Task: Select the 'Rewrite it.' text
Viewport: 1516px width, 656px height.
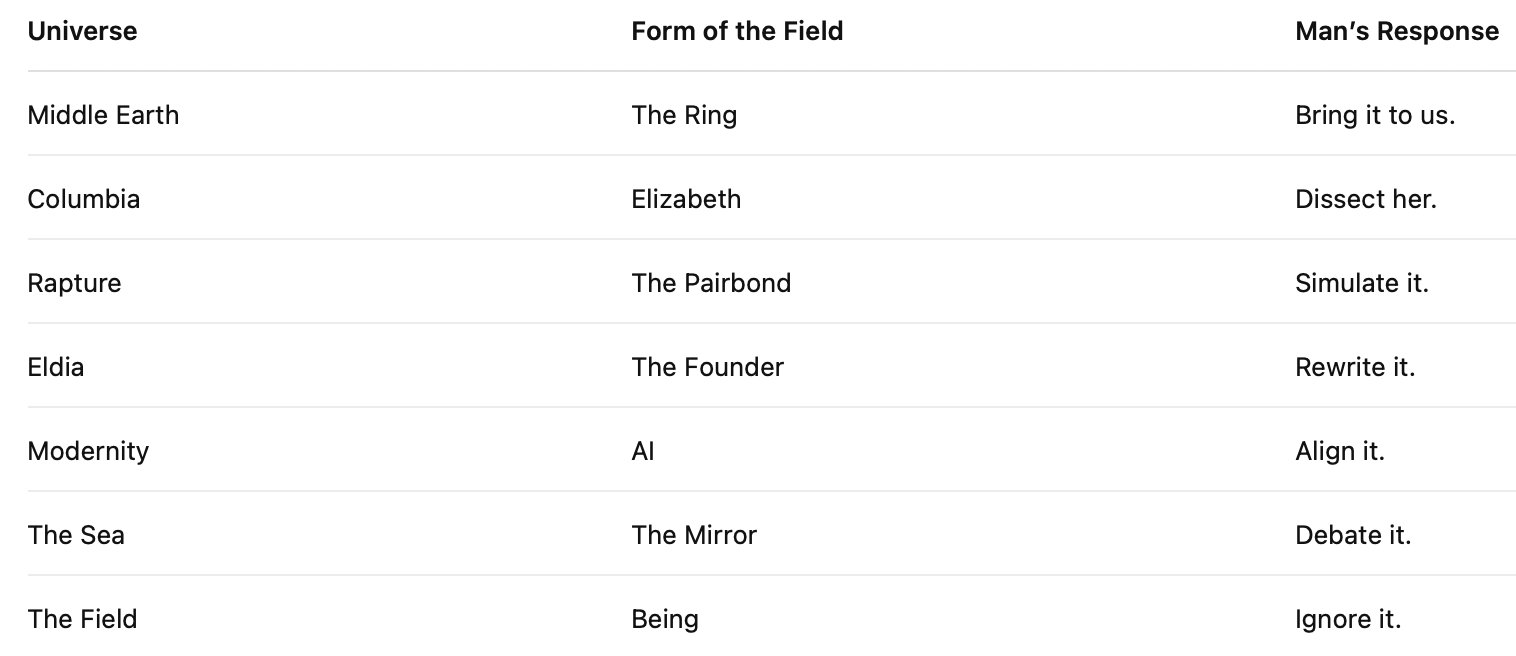Action: pyautogui.click(x=1355, y=368)
